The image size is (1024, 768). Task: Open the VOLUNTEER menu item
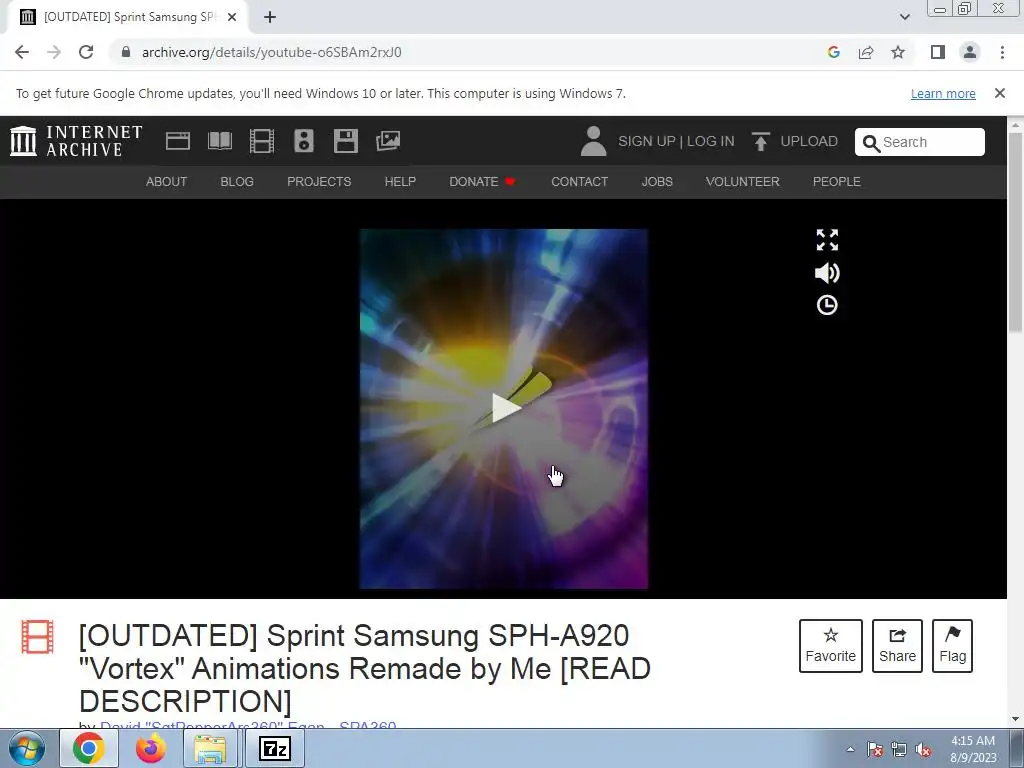pyautogui.click(x=743, y=182)
